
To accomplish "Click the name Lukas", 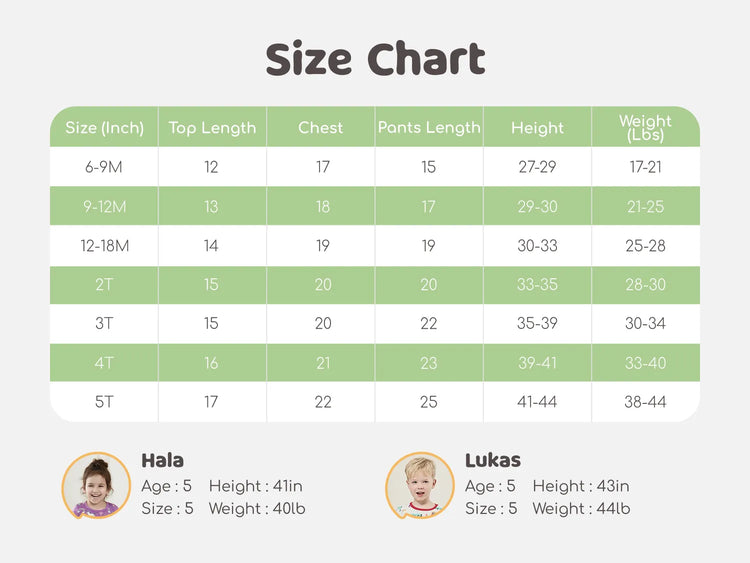I will 492,461.
